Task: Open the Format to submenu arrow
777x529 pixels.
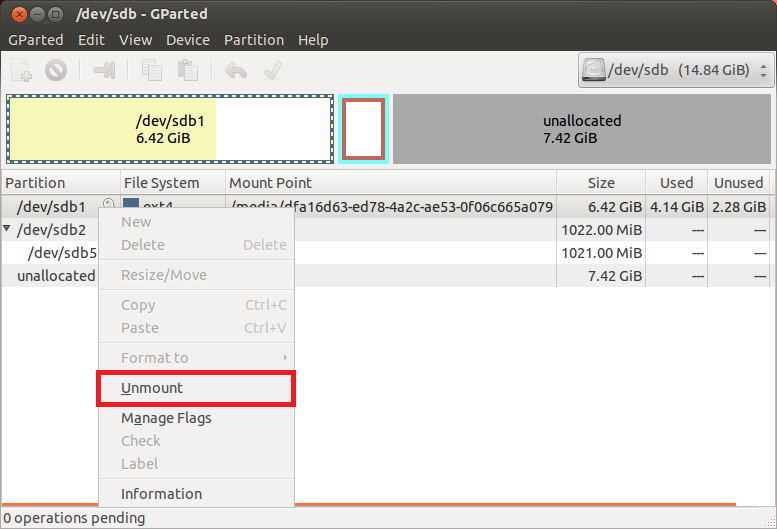Action: (285, 358)
